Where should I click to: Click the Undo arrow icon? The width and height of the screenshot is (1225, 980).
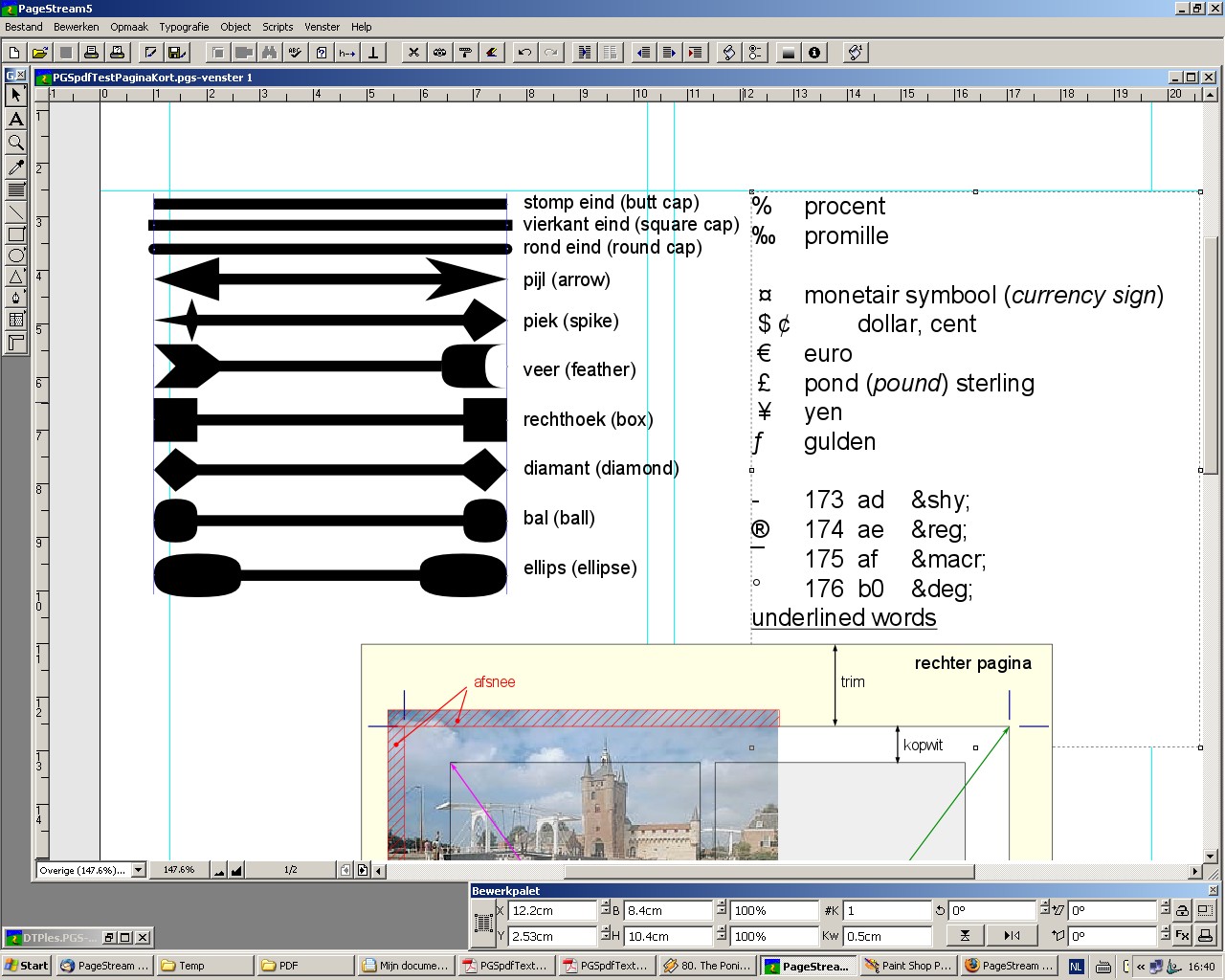[x=524, y=53]
